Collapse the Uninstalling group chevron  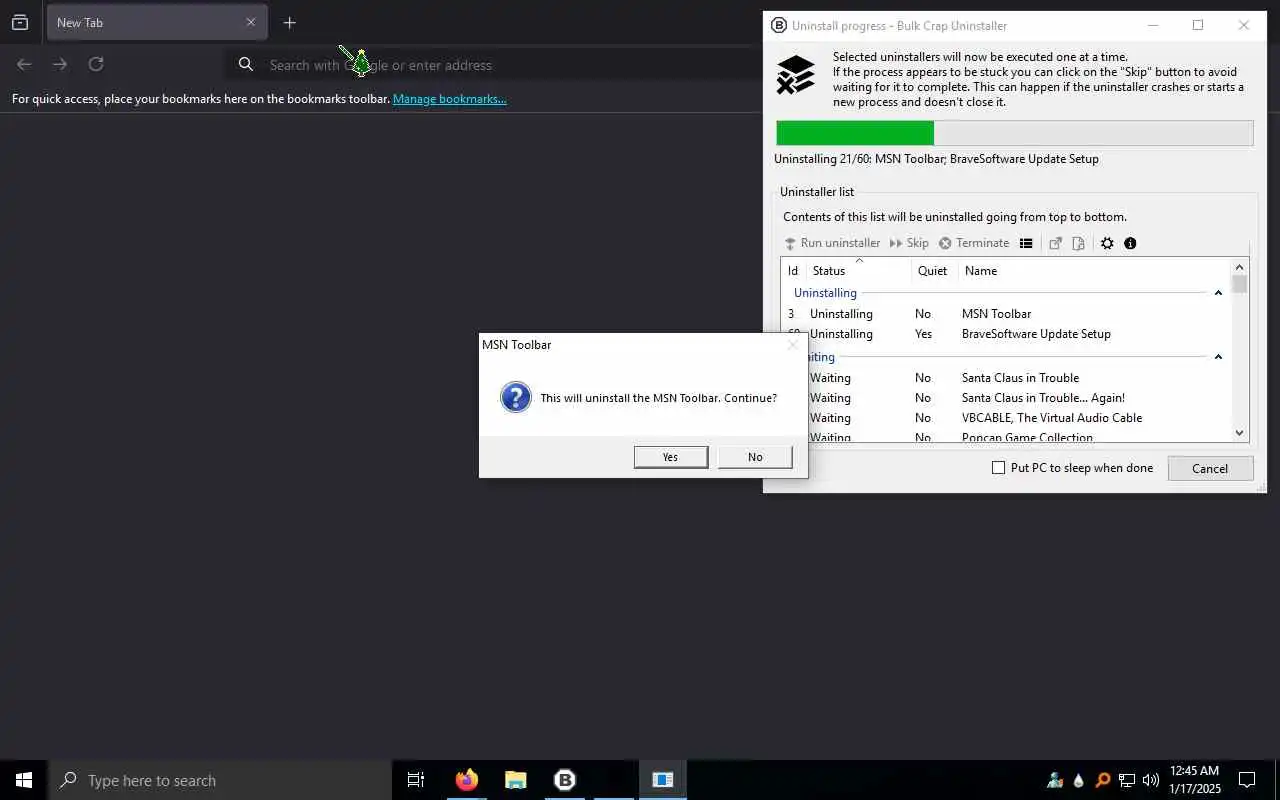[x=1218, y=293]
